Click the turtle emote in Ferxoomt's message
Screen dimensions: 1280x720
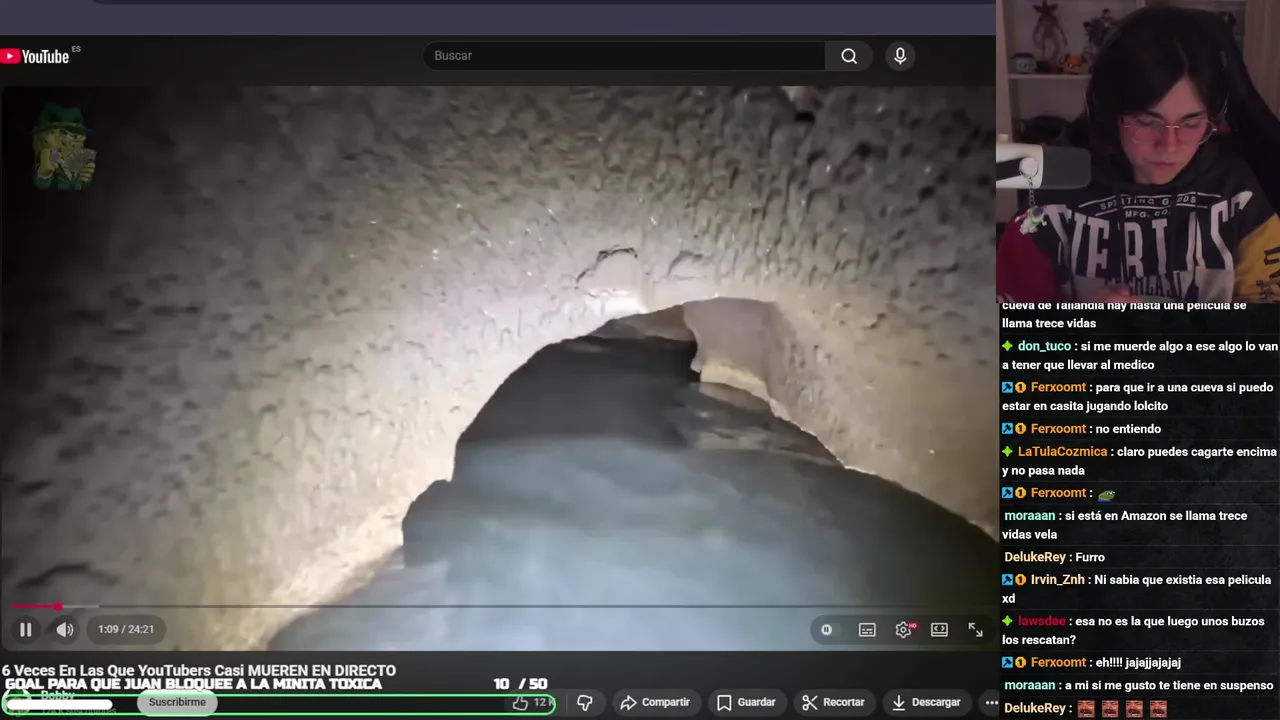click(1106, 494)
